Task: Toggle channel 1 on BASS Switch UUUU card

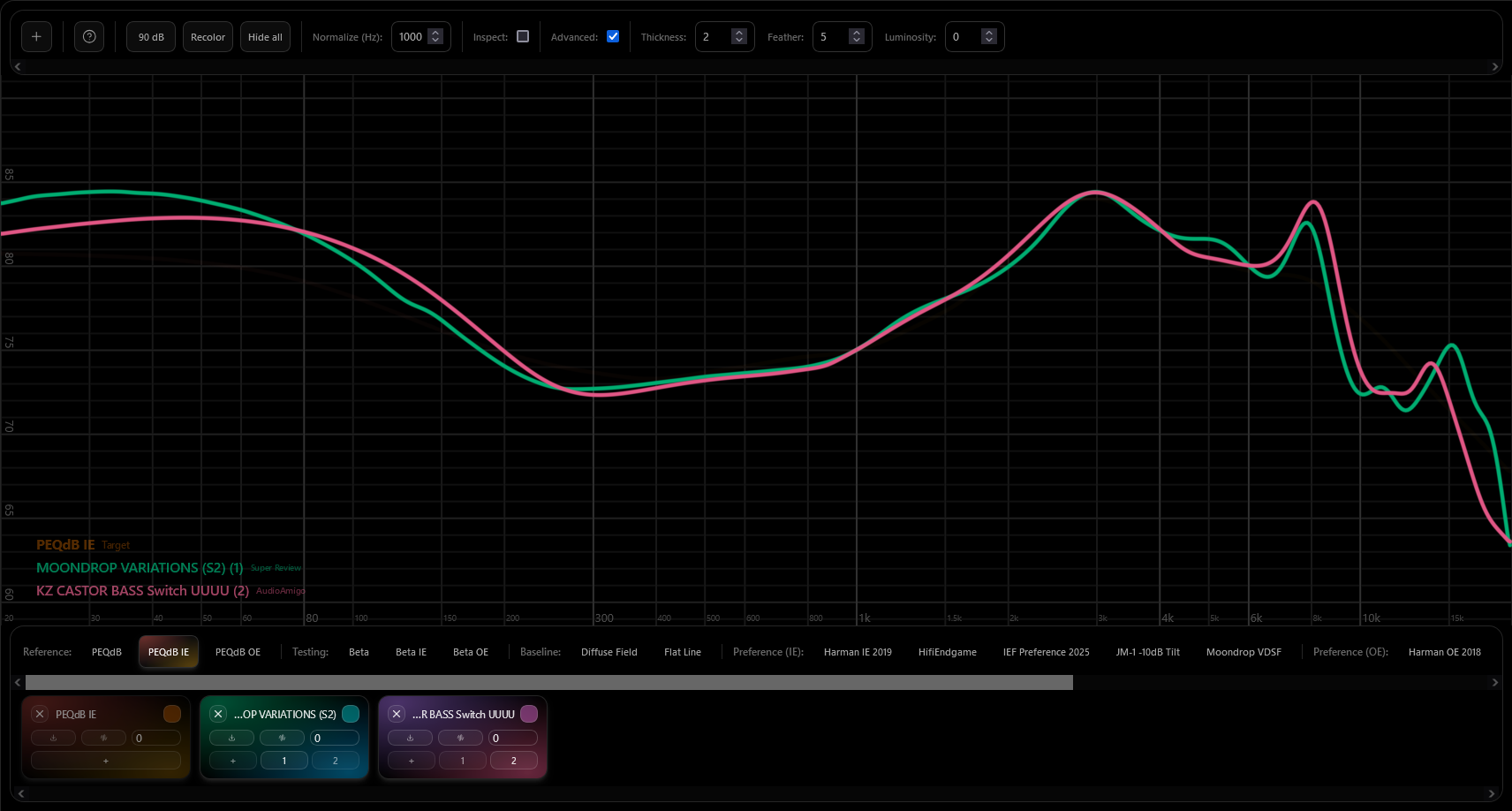Action: click(x=463, y=761)
